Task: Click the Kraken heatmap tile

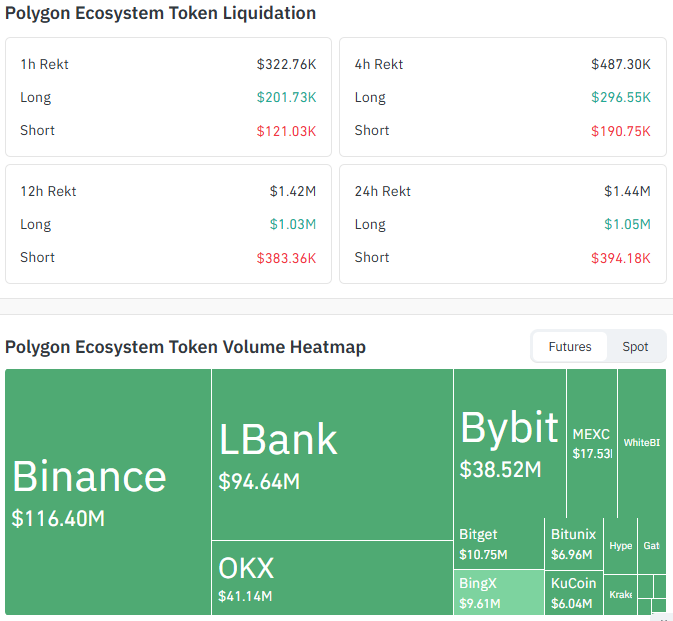Action: pyautogui.click(x=621, y=594)
